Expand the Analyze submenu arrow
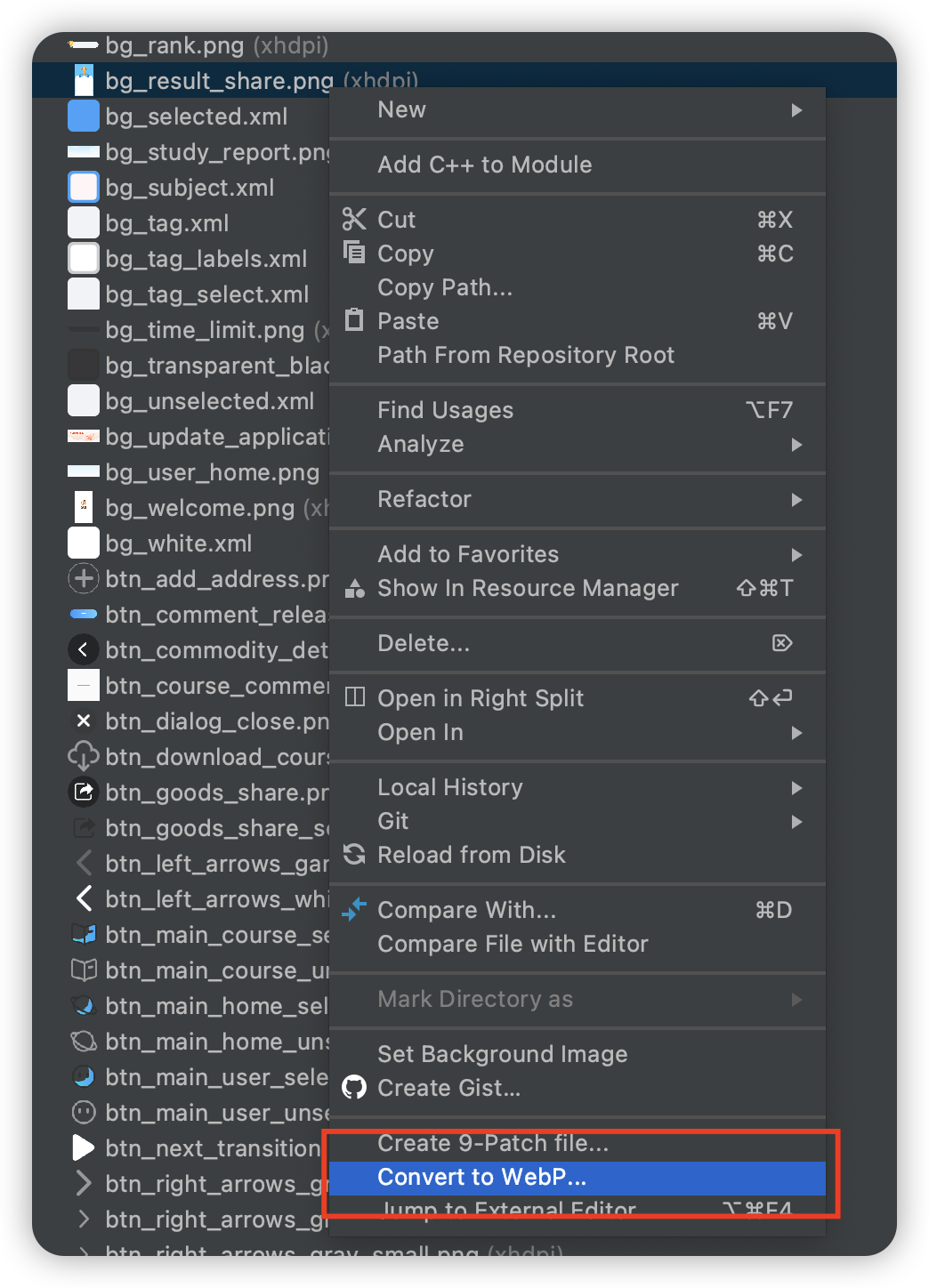 (796, 445)
